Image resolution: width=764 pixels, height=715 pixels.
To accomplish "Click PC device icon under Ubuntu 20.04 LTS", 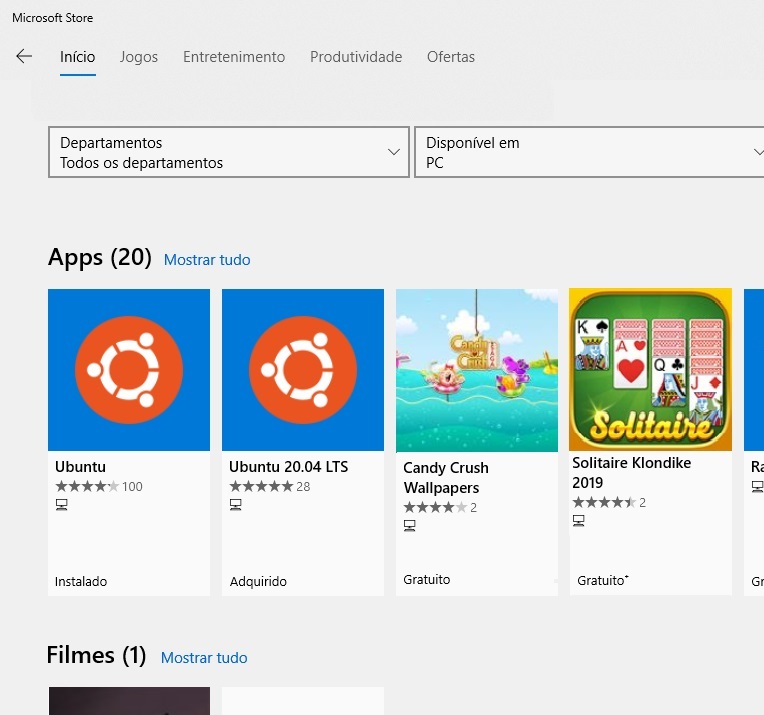I will click(x=236, y=505).
